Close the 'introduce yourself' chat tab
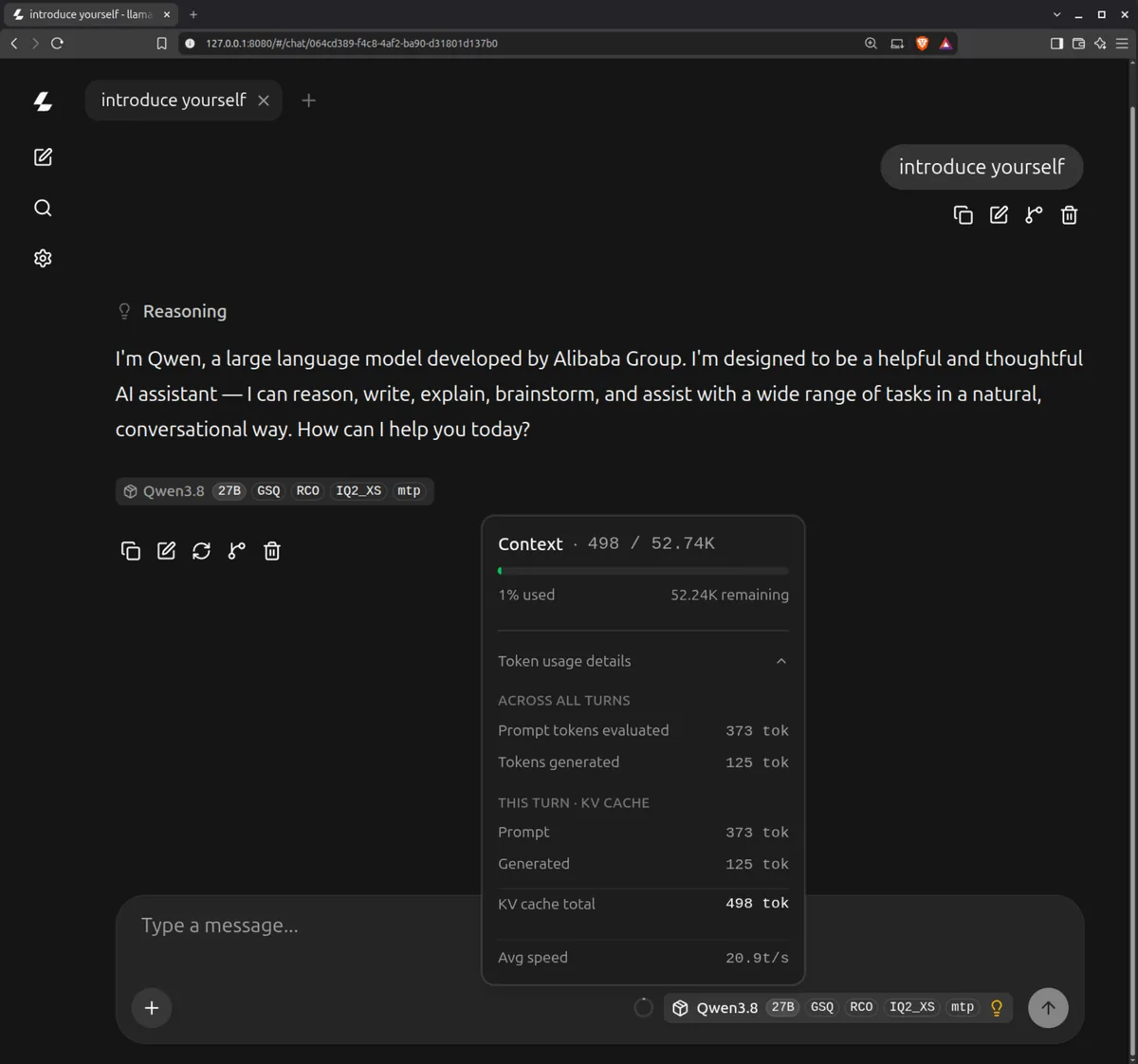The height and width of the screenshot is (1064, 1138). tap(264, 101)
